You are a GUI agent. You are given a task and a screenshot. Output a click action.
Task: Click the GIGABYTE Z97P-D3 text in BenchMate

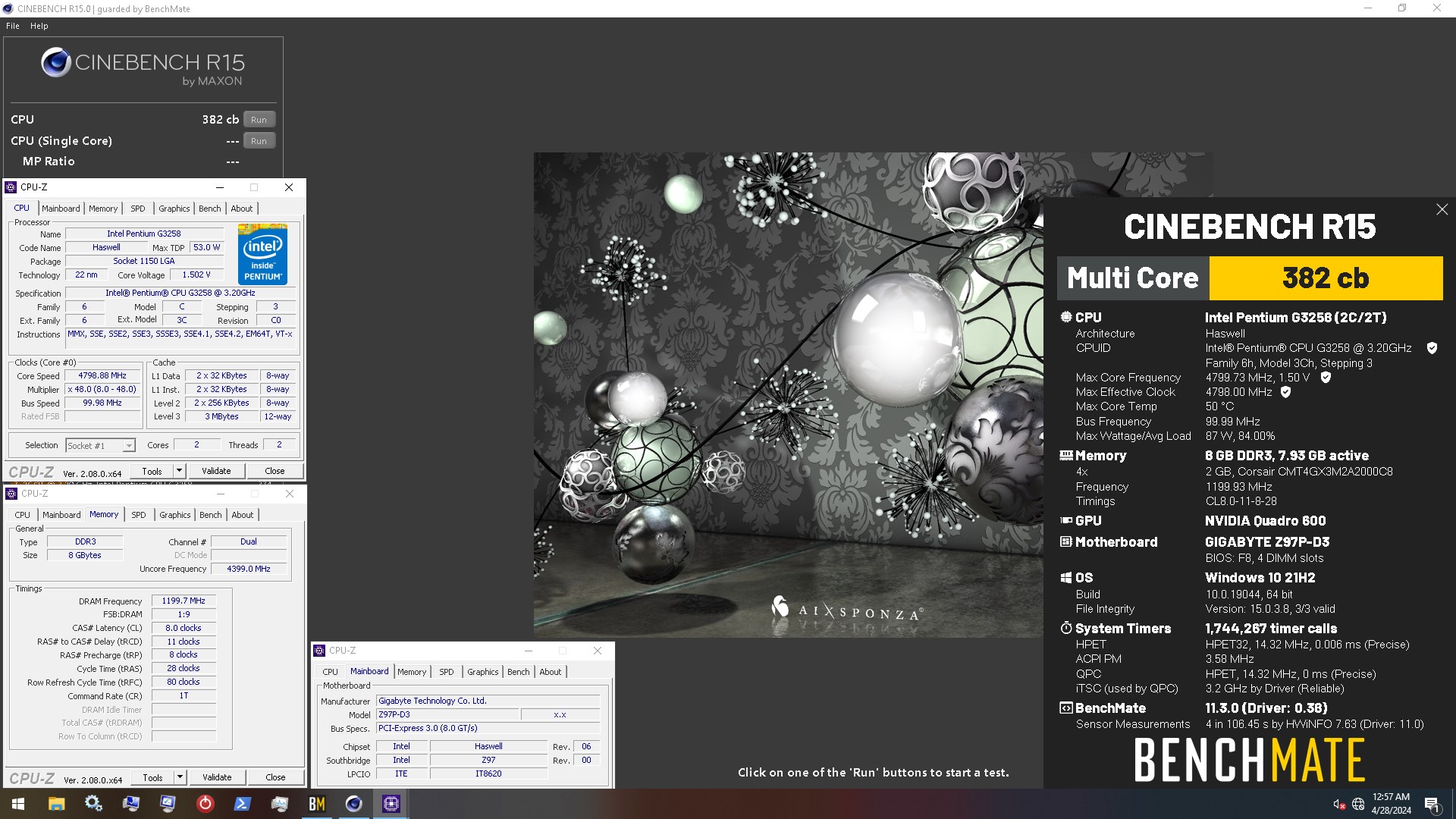click(x=1267, y=542)
